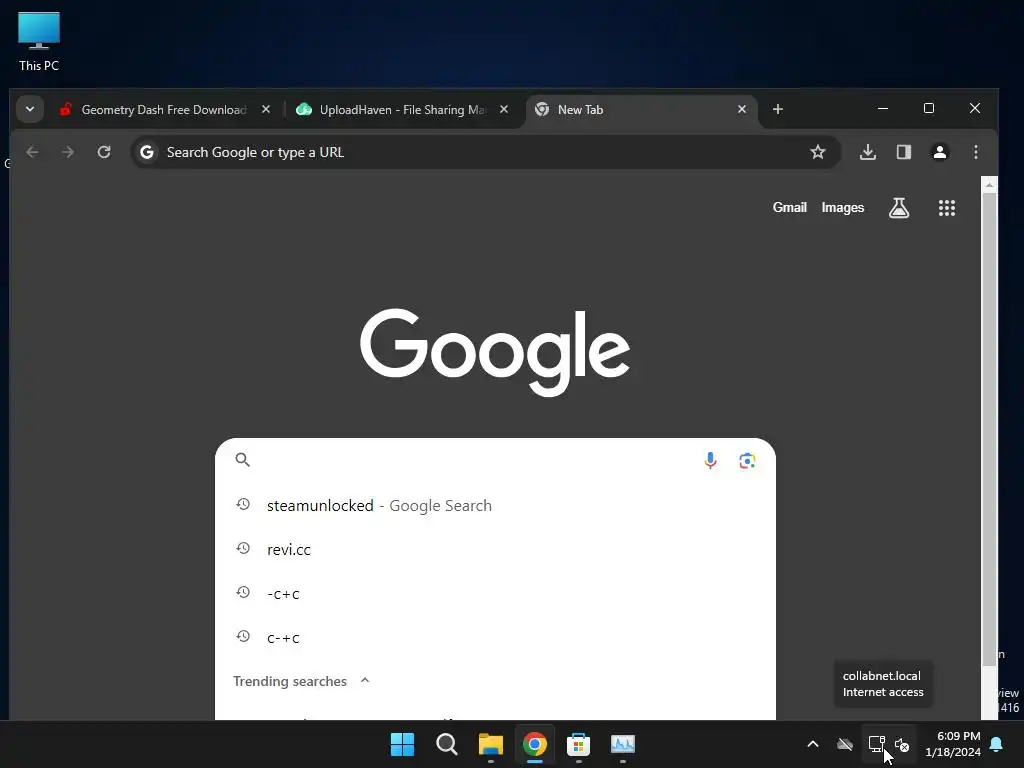The image size is (1024, 768).
Task: Open Search Labs flask icon
Action: click(x=899, y=208)
